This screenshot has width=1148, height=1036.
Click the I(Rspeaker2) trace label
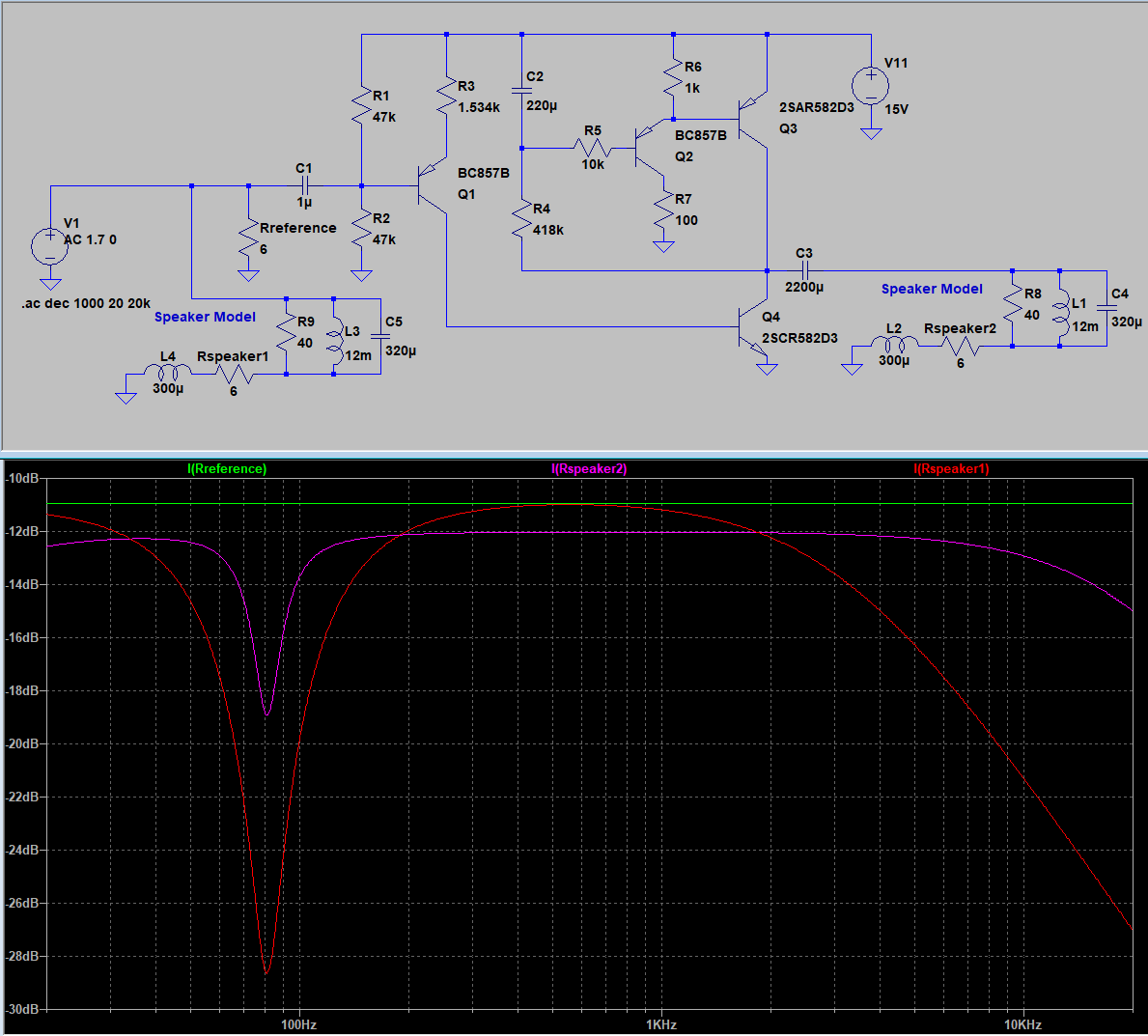pyautogui.click(x=589, y=469)
